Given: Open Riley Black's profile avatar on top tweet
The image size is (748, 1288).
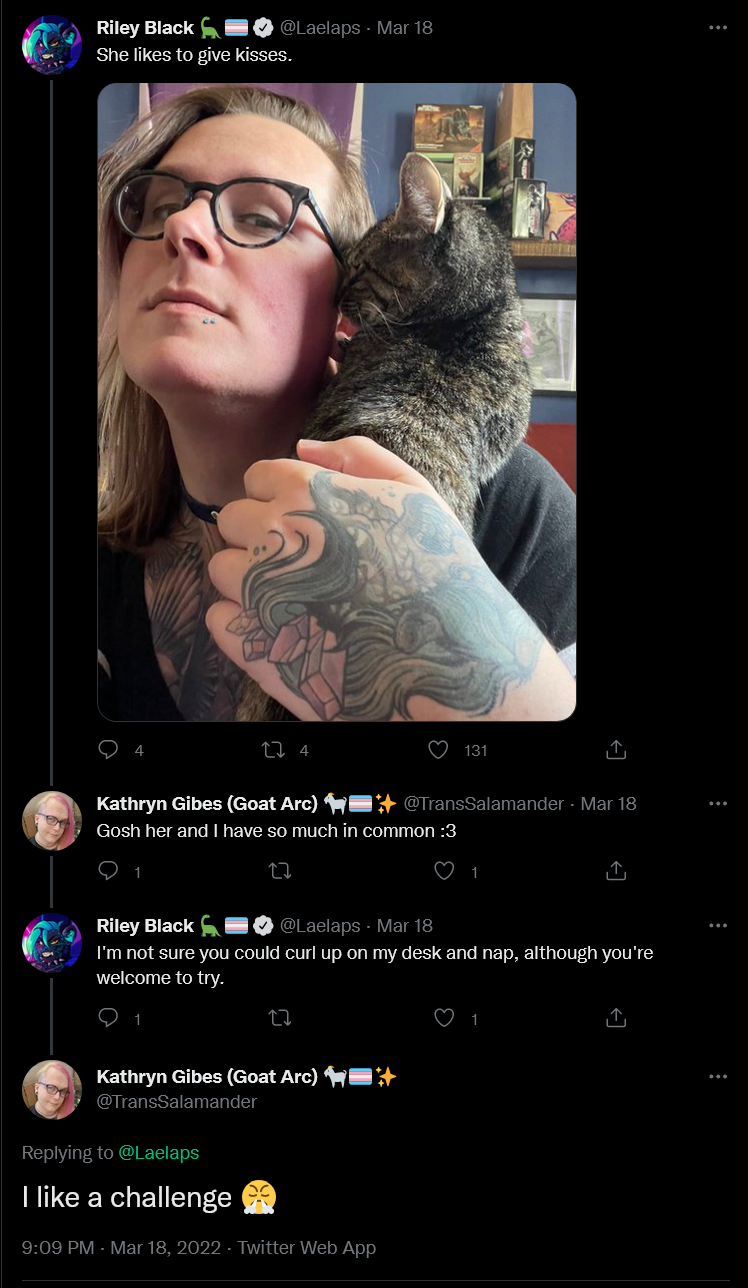Looking at the screenshot, I should pyautogui.click(x=52, y=45).
